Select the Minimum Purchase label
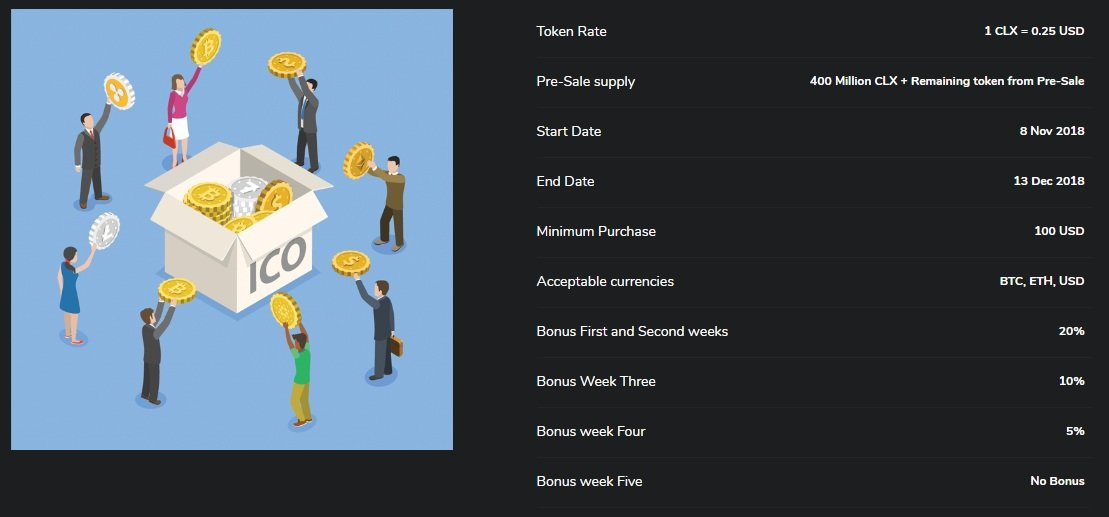Screen dimensions: 1109x517 pyautogui.click(x=596, y=231)
